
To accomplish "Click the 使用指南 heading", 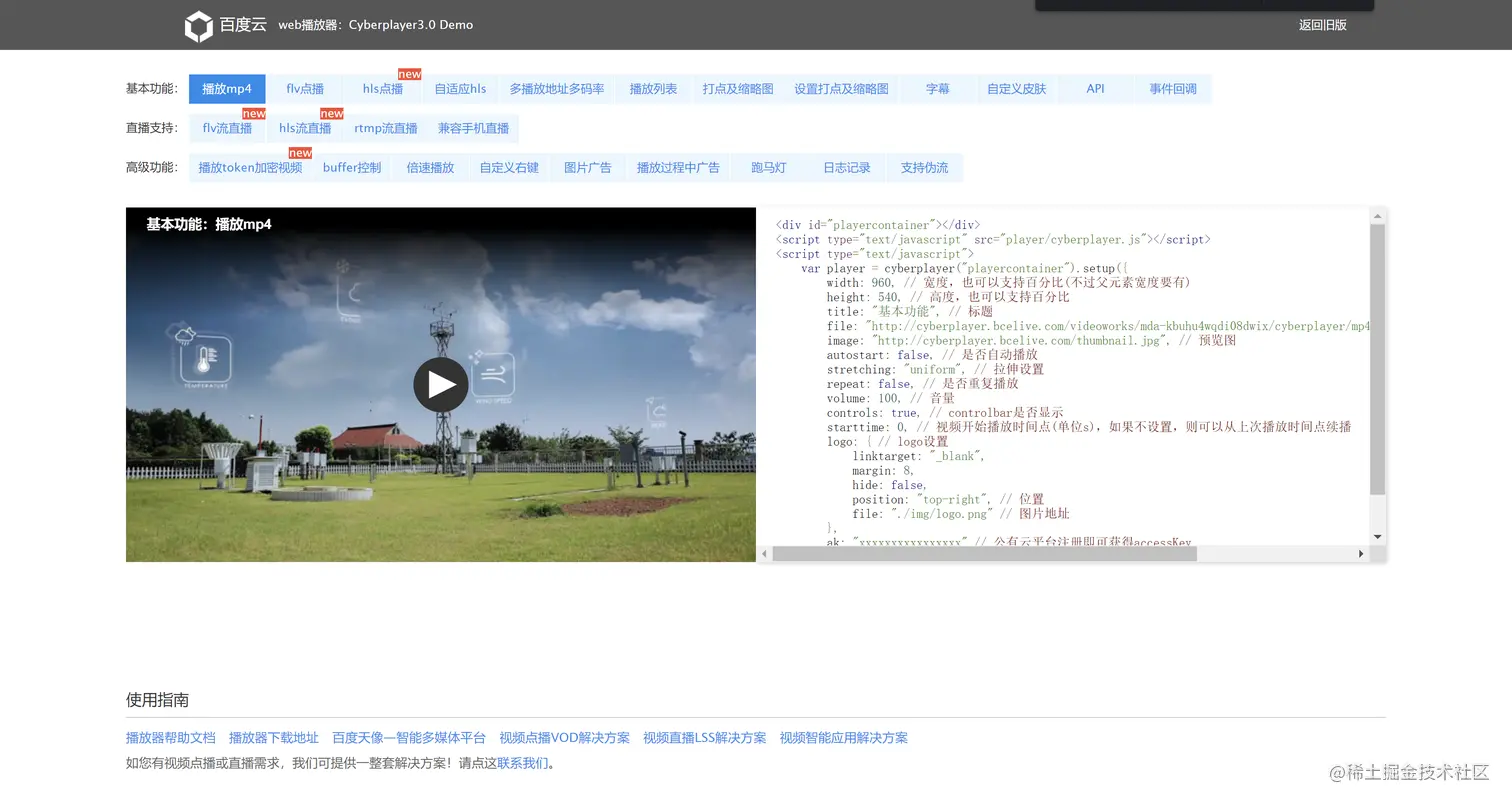I will [x=157, y=700].
